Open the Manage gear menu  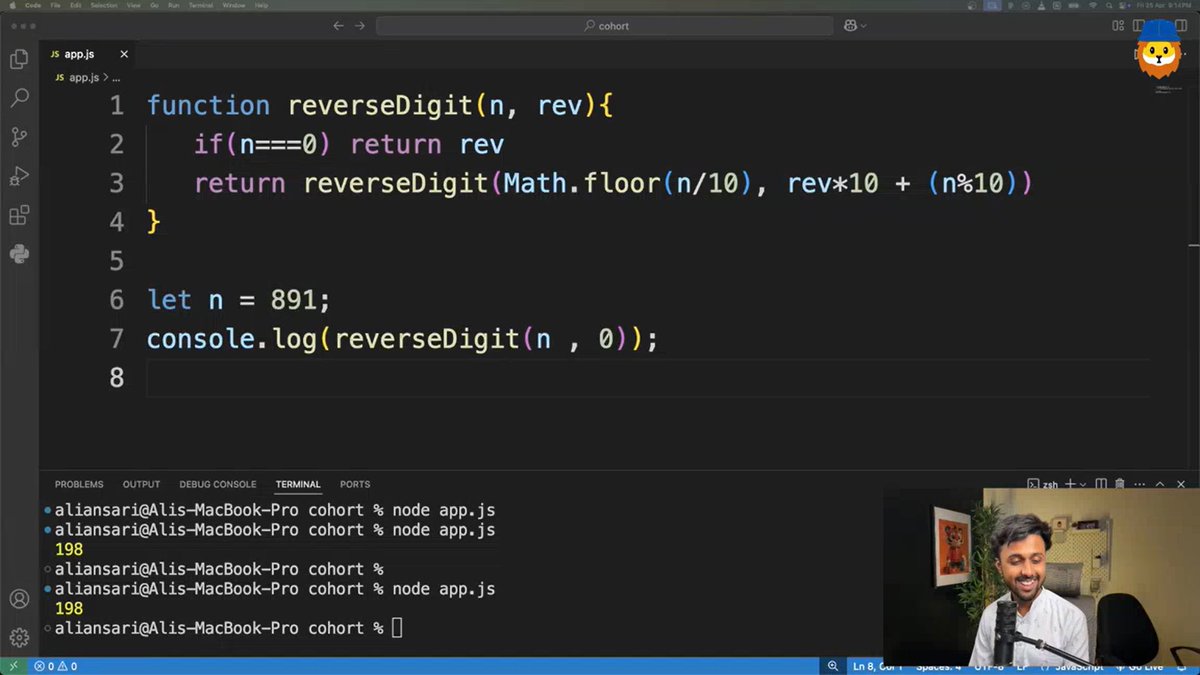point(19,637)
